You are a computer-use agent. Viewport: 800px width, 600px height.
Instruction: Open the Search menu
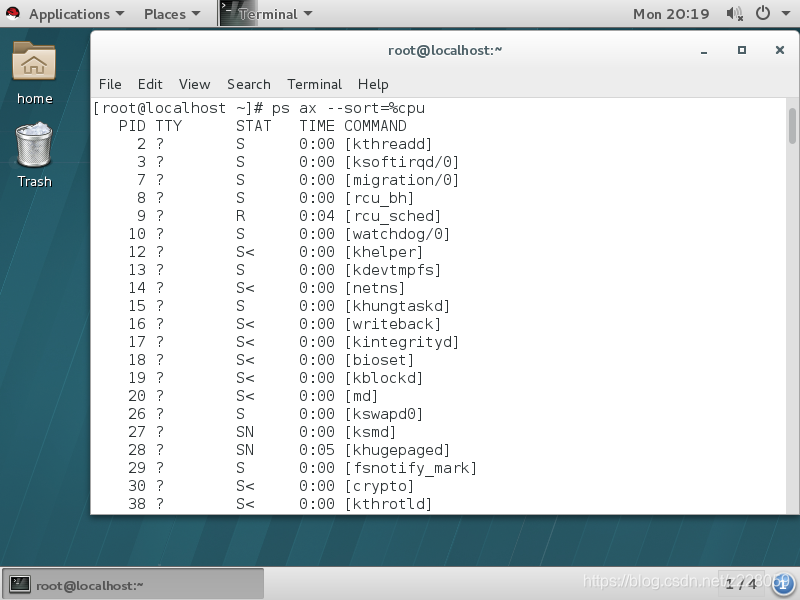coord(249,84)
